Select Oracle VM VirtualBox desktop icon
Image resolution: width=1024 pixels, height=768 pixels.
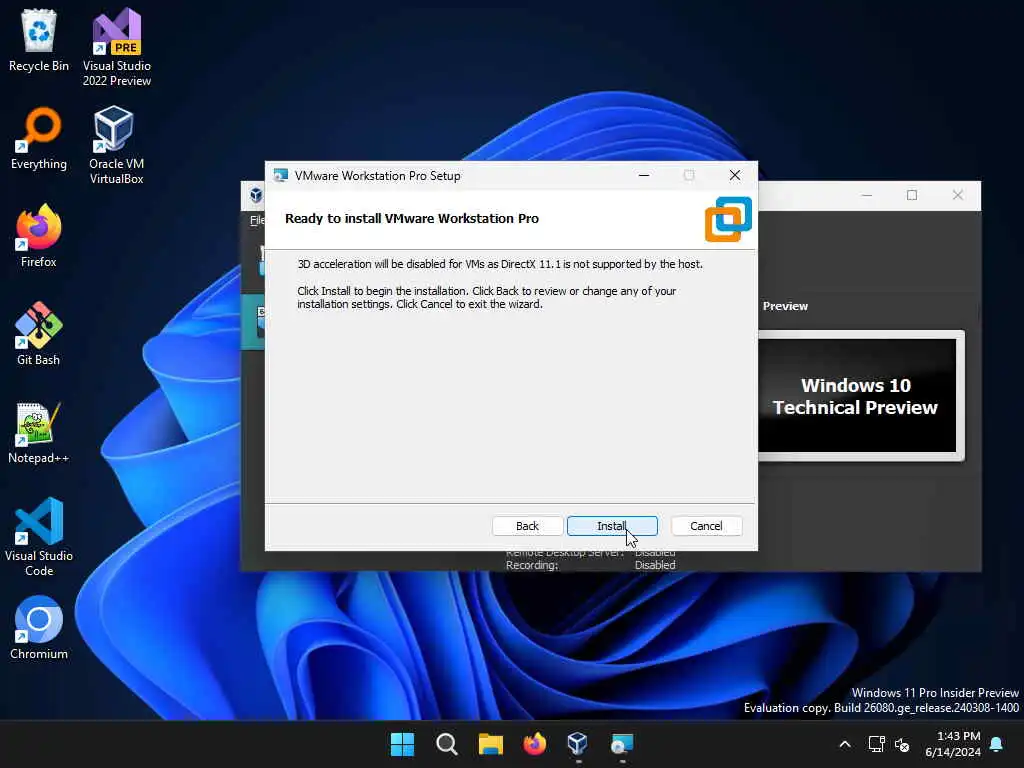click(x=116, y=145)
